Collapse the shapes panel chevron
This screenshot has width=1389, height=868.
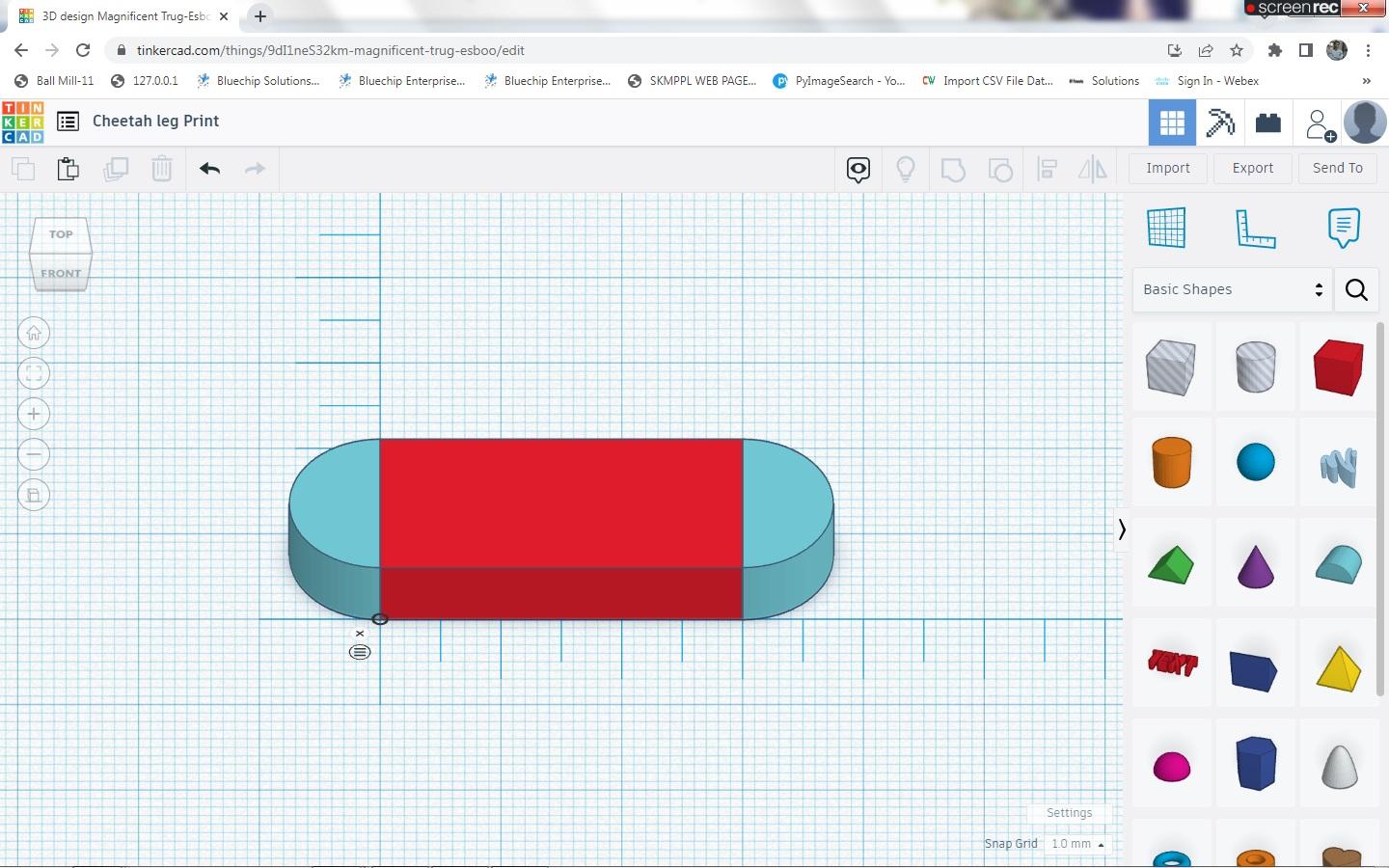click(1122, 529)
